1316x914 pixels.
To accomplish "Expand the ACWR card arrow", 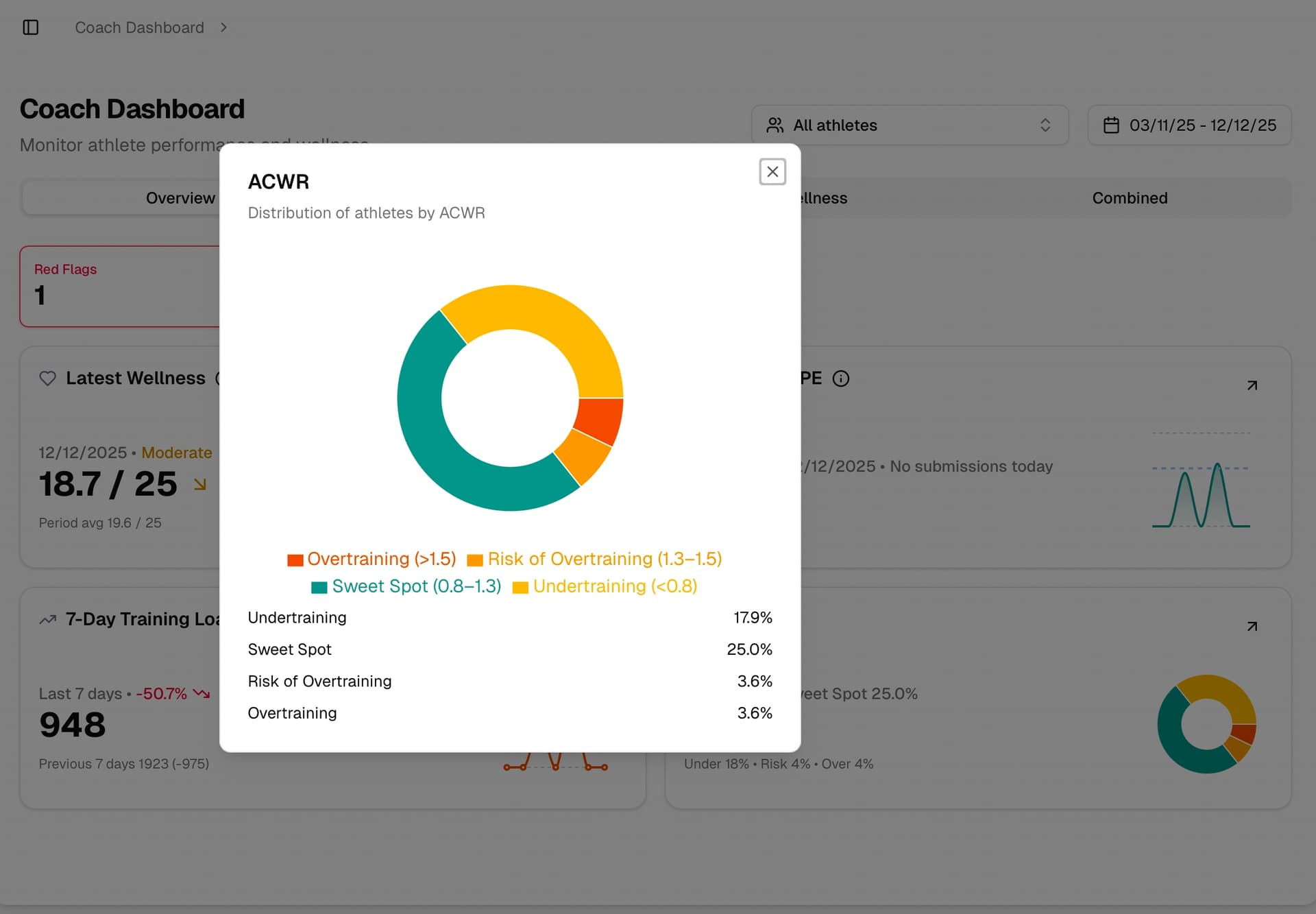I will pyautogui.click(x=1252, y=626).
